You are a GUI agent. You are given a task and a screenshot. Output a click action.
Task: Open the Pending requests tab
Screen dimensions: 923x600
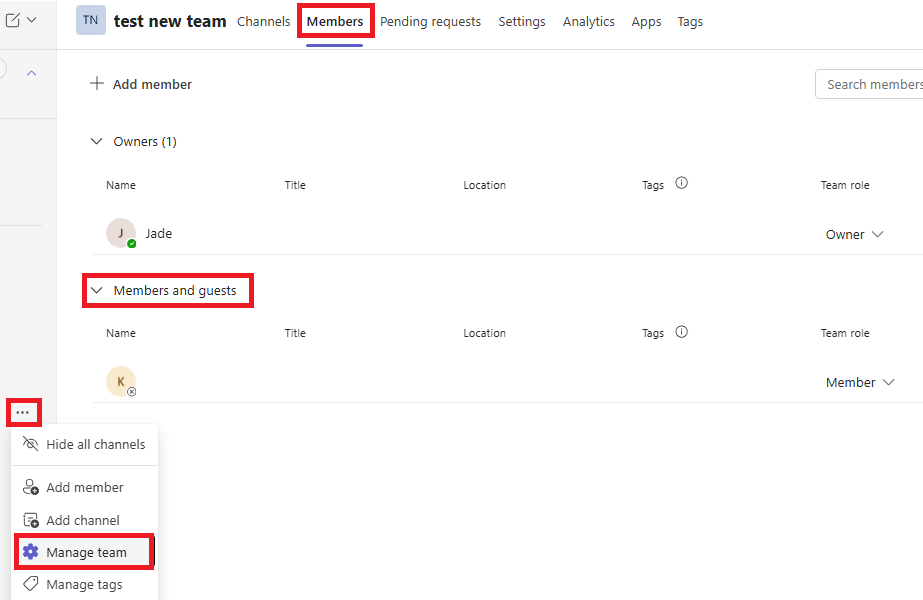point(430,22)
